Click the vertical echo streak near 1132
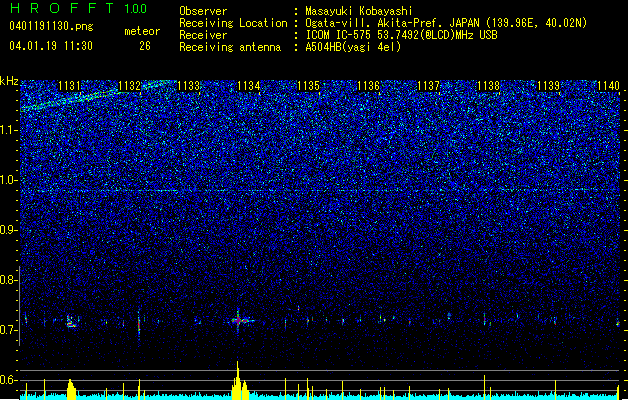This screenshot has height=400, width=629. point(139,325)
